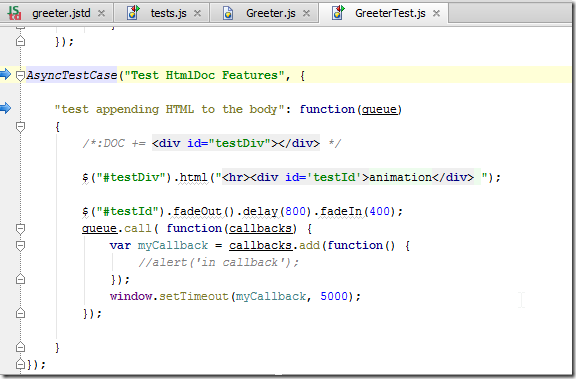Screen dimensions: 576x379
Task: Close the tests.js tab
Action: click(197, 14)
